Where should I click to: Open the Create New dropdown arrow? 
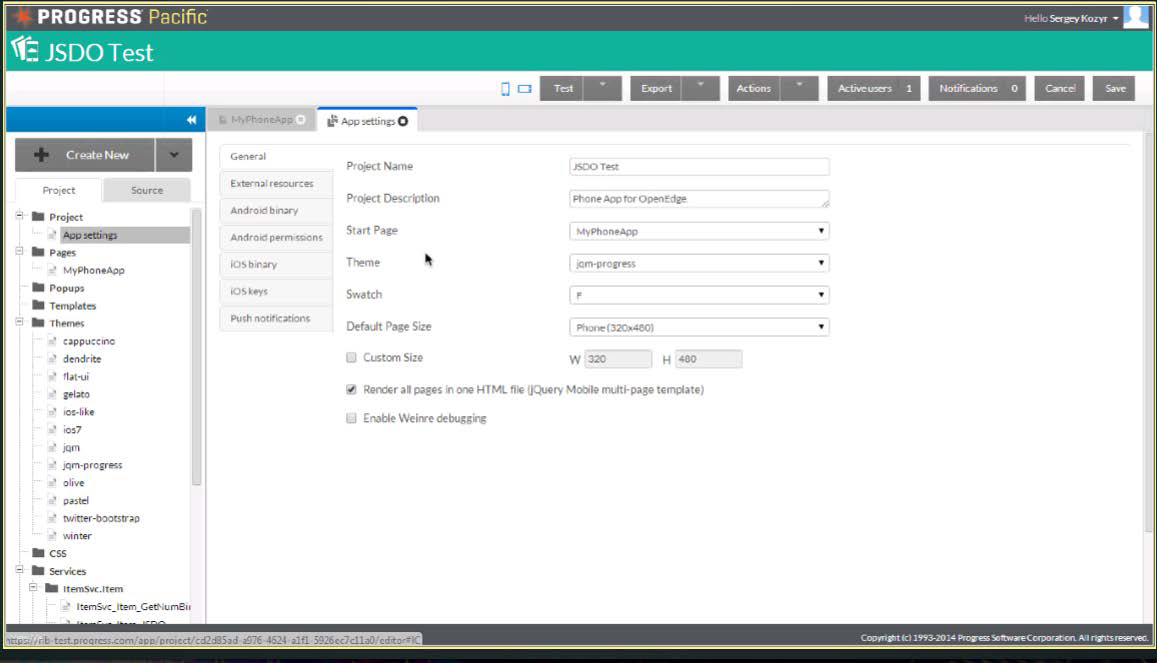tap(174, 155)
